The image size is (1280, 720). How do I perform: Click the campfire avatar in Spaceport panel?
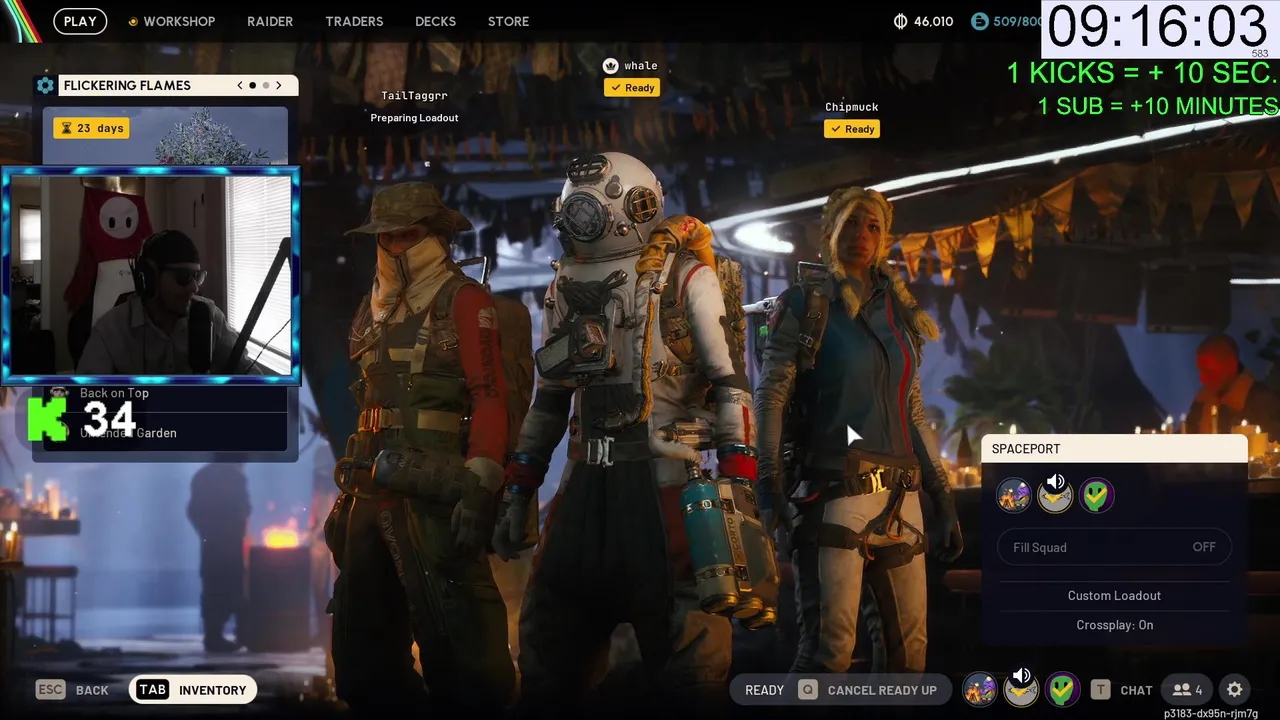point(1014,496)
